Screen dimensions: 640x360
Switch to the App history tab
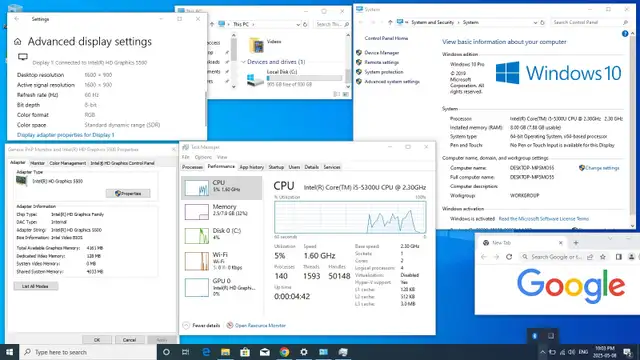pos(251,167)
